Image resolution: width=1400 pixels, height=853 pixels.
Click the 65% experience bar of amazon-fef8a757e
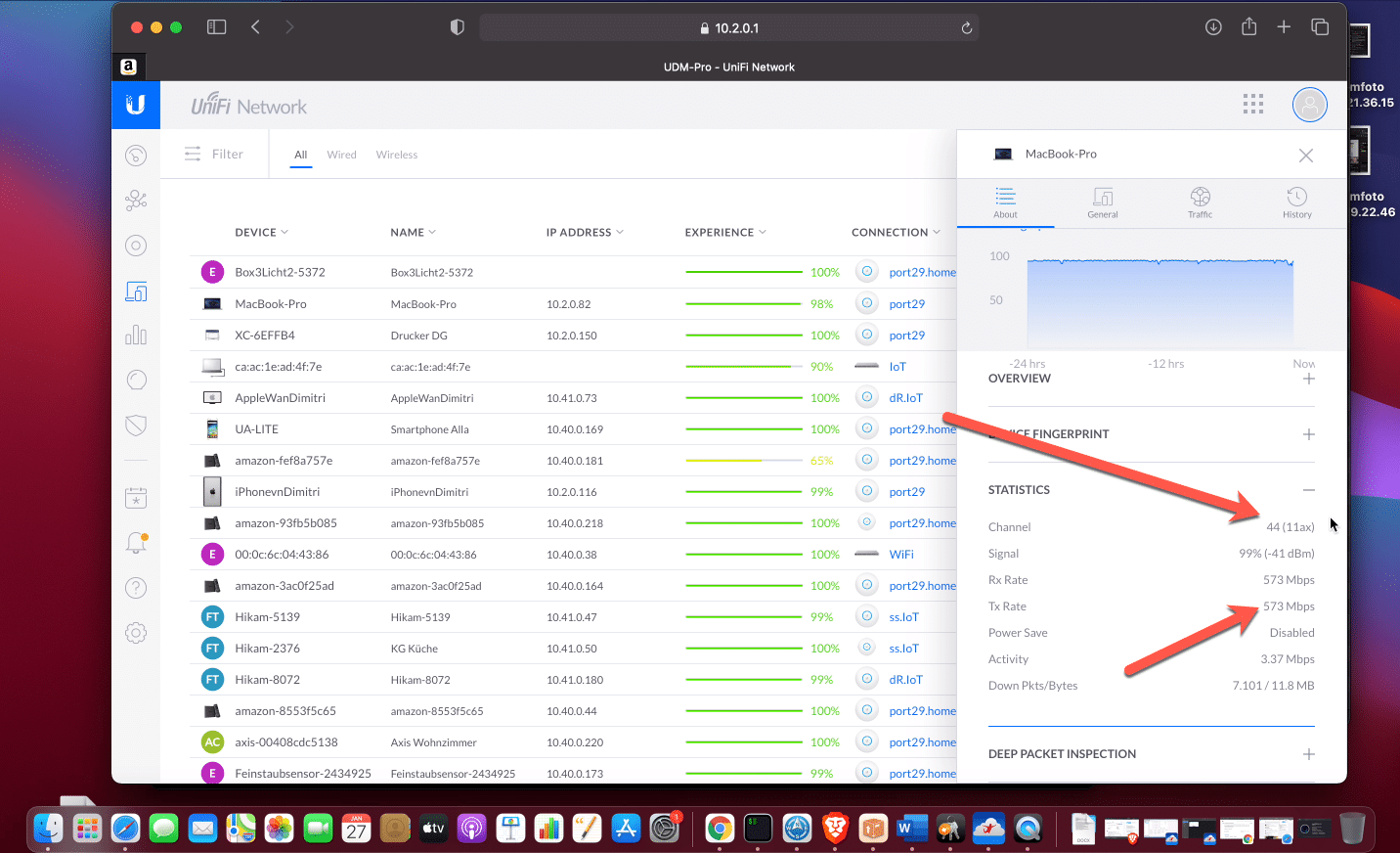(744, 460)
